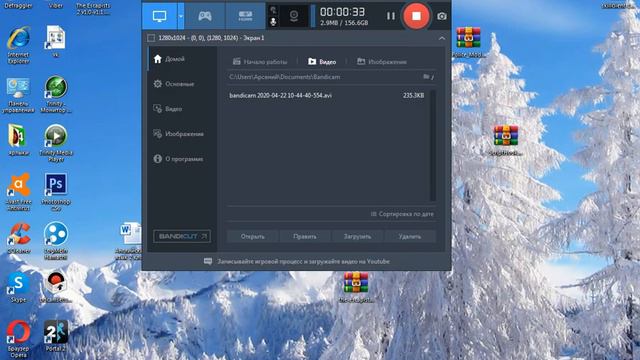Screen dimensions: 640x360
Task: Take a screenshot with camera icon
Action: coord(442,16)
